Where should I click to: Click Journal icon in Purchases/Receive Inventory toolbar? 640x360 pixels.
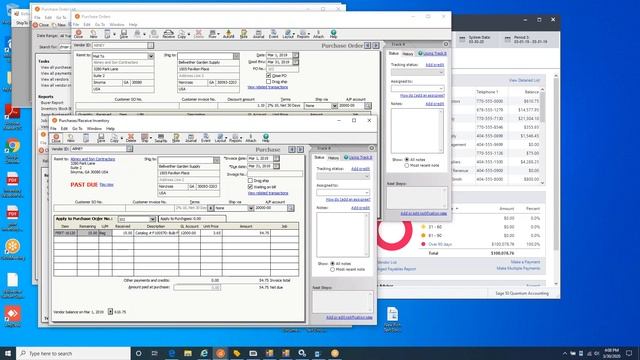[x=191, y=138]
